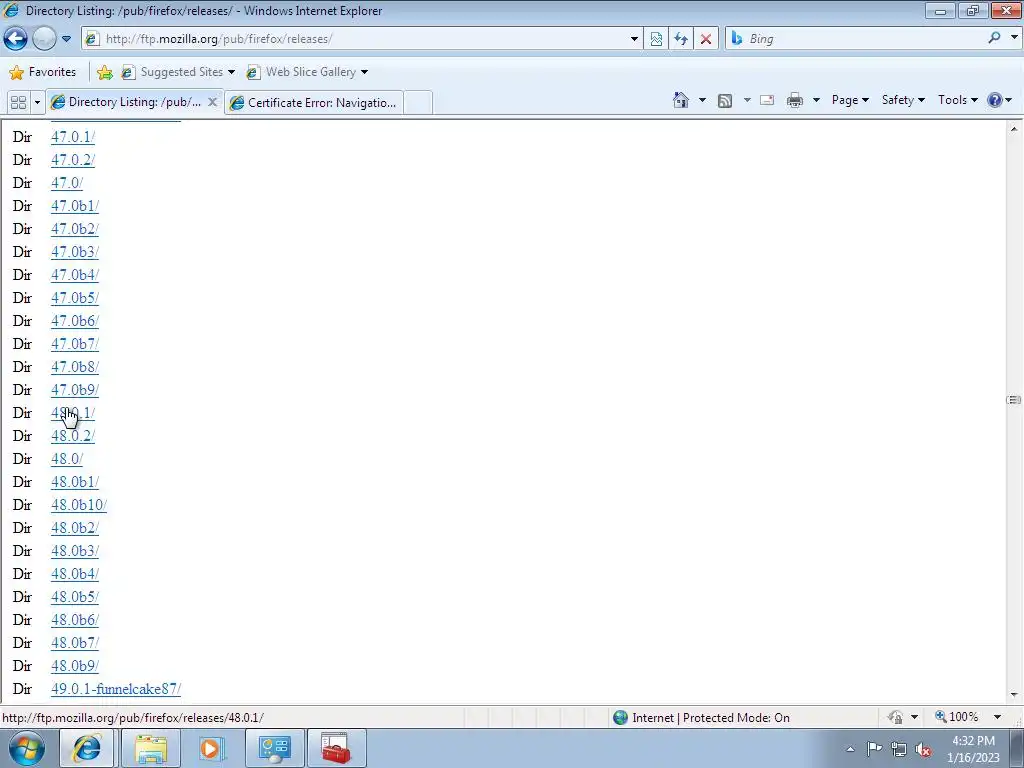The image size is (1024, 768).
Task: Open the Safety menu
Action: coord(903,100)
